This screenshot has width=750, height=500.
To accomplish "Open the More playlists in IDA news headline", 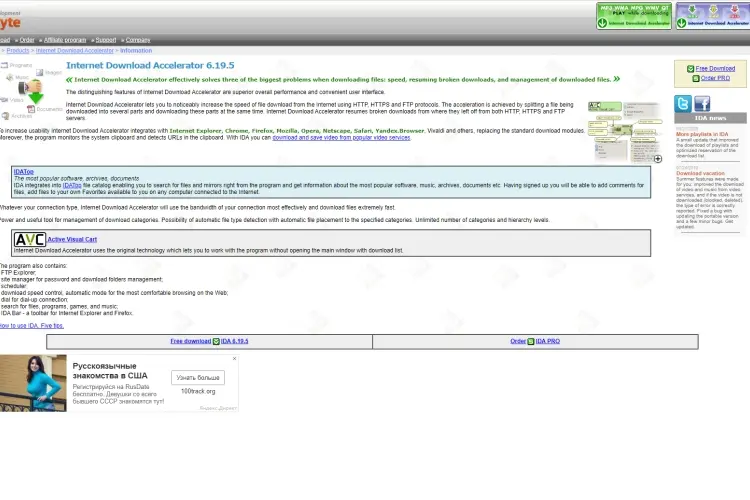I will (x=702, y=134).
